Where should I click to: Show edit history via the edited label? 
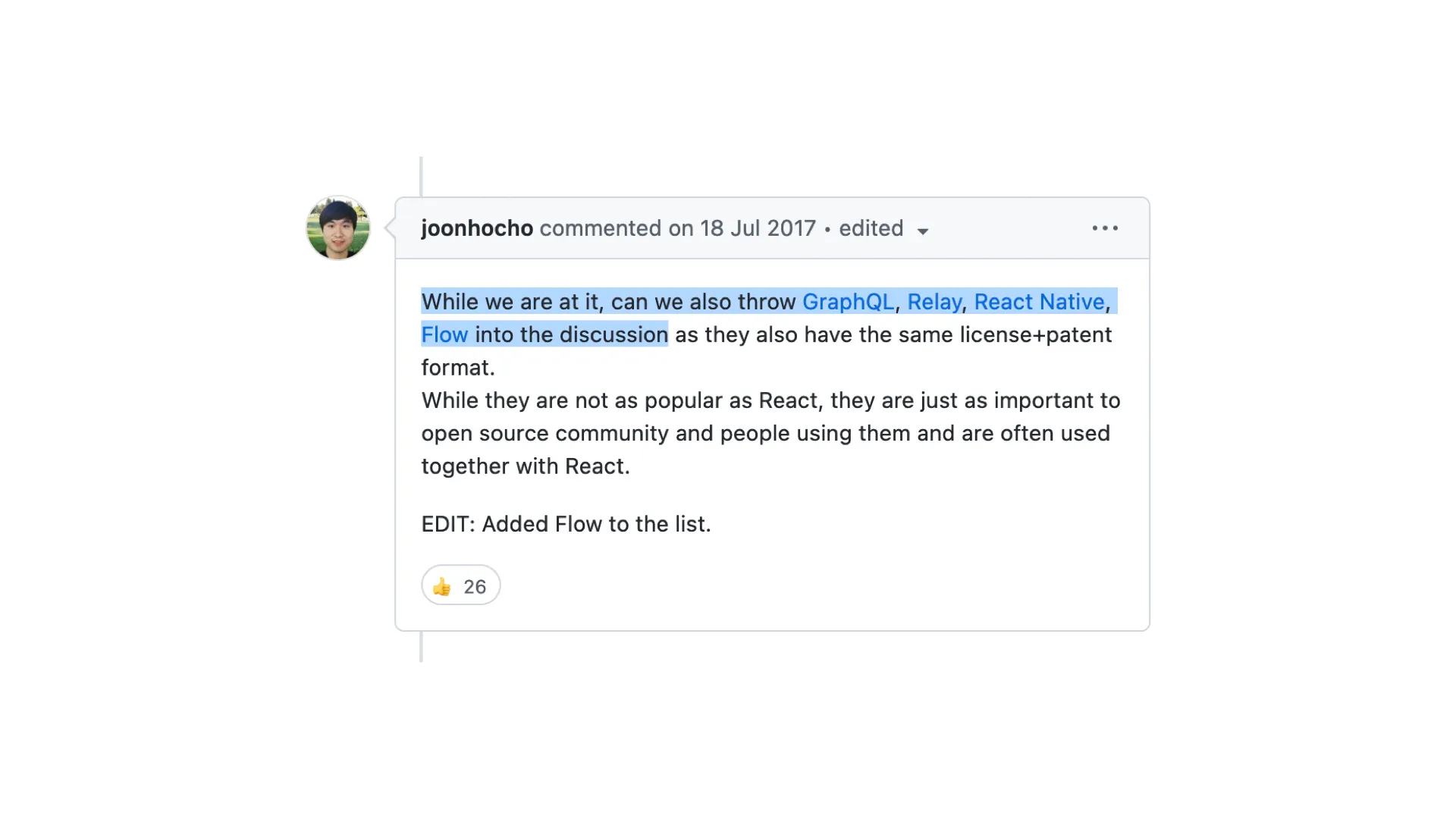point(871,228)
